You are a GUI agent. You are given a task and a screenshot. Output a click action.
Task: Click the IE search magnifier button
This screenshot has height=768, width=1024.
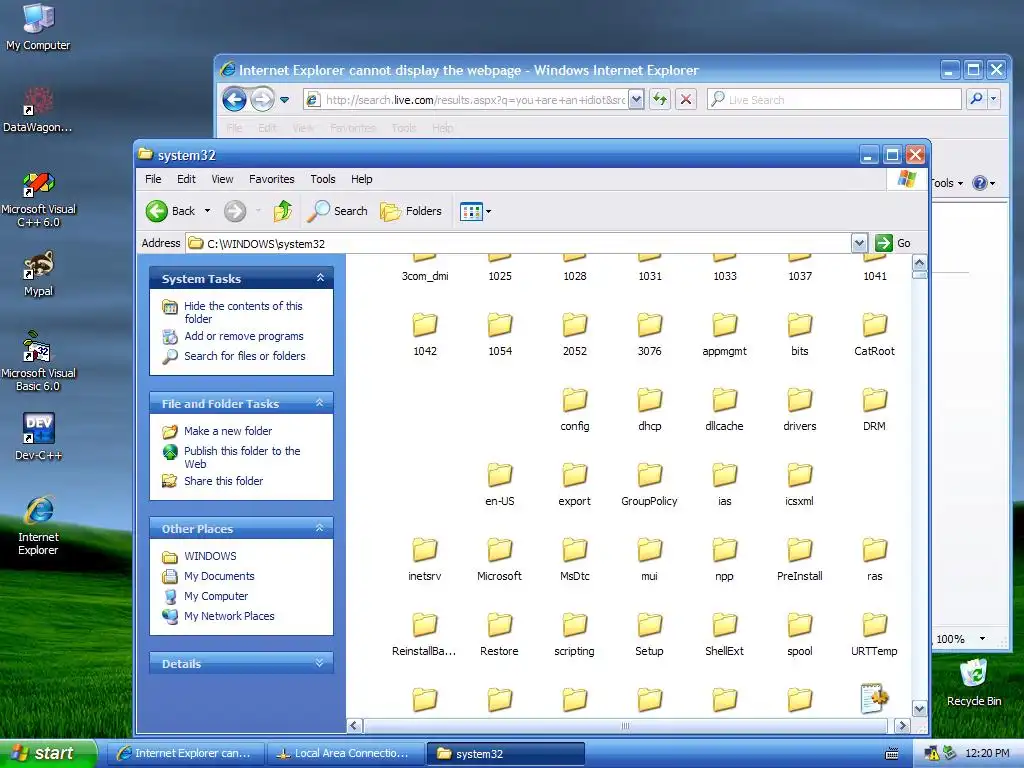pyautogui.click(x=976, y=99)
